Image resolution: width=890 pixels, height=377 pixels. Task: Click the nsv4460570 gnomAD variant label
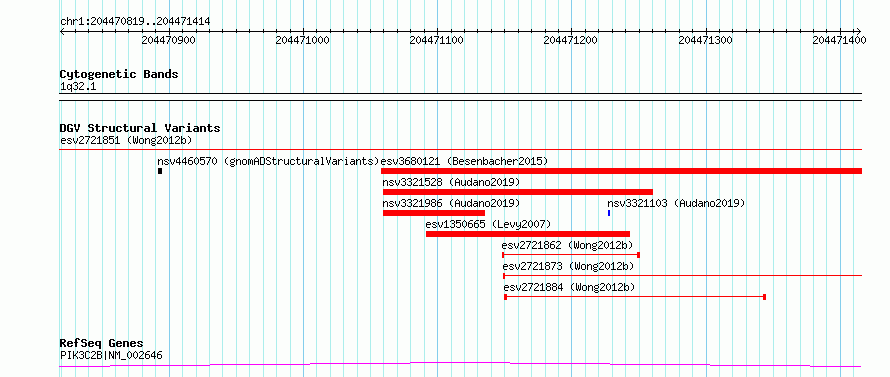click(x=268, y=161)
